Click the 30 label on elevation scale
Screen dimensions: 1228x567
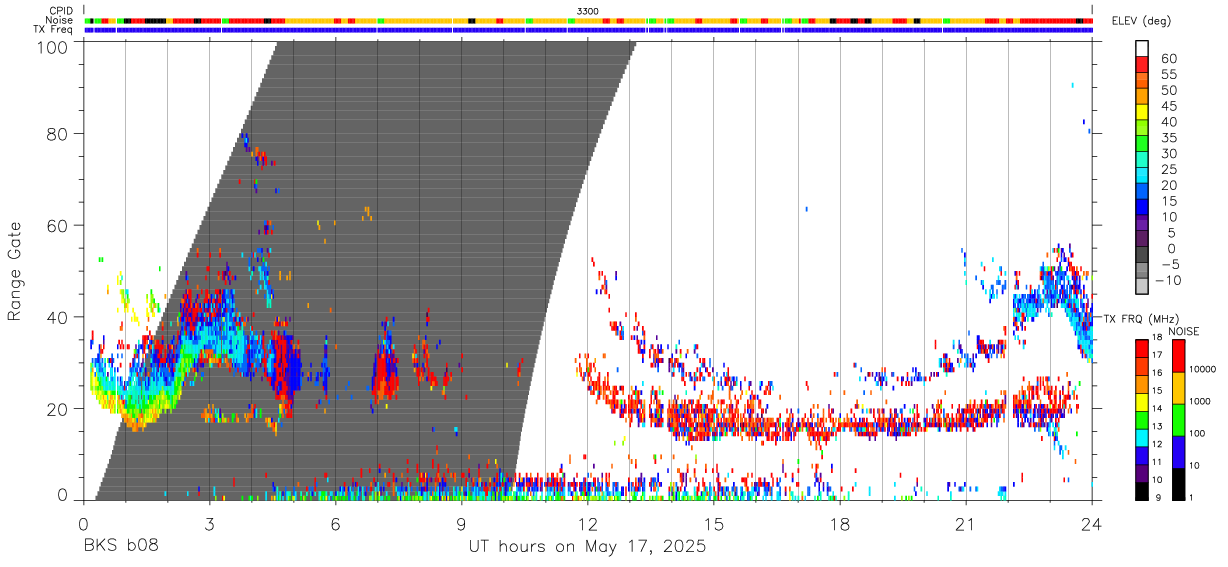(x=1168, y=153)
